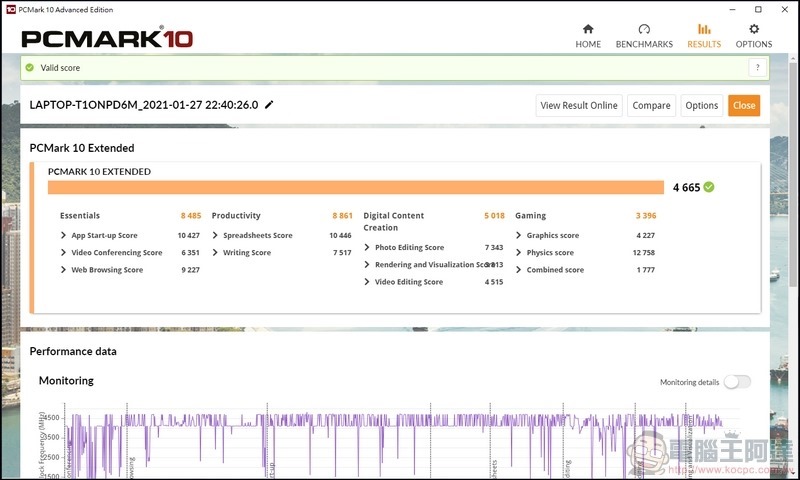This screenshot has width=800, height=480.
Task: Click the overall score 4 665
Action: point(686,188)
